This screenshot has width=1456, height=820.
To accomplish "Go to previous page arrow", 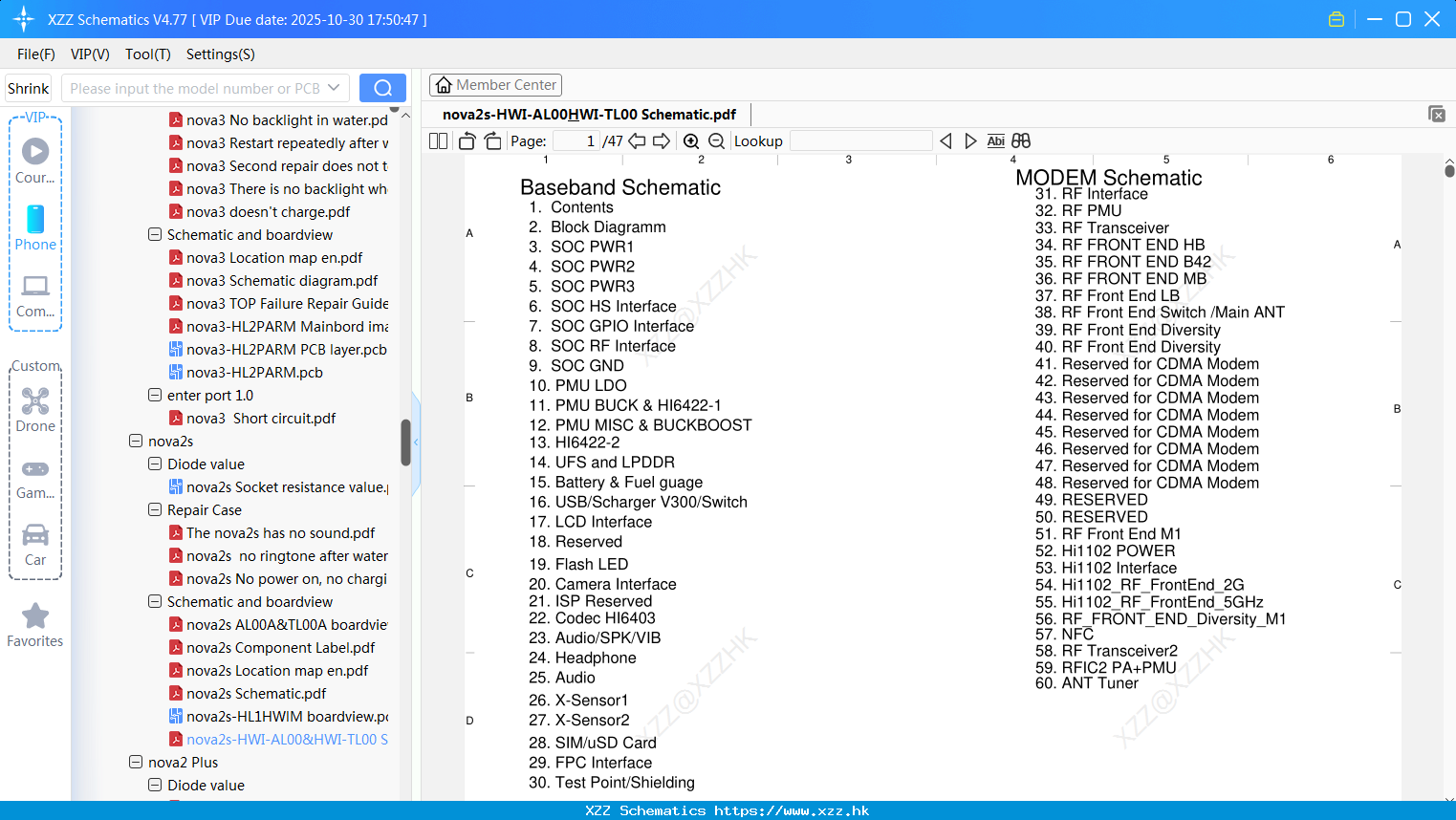I will 637,141.
